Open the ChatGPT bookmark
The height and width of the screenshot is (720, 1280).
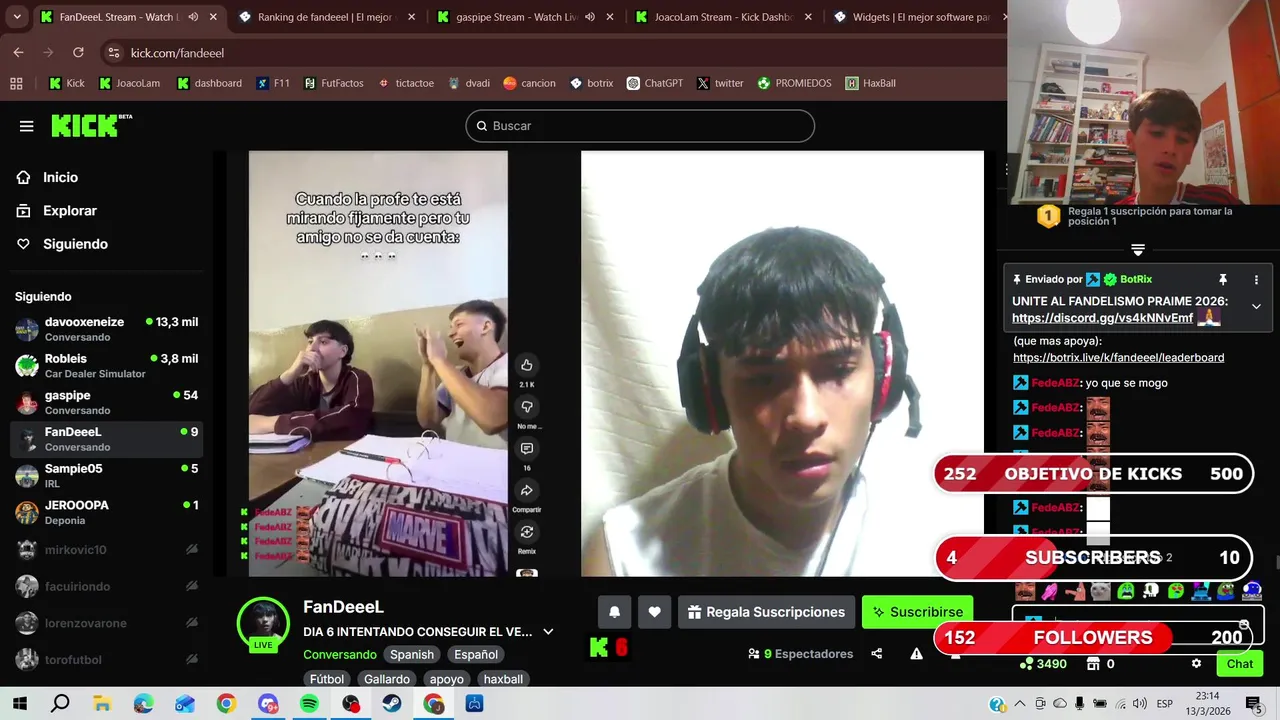(654, 83)
